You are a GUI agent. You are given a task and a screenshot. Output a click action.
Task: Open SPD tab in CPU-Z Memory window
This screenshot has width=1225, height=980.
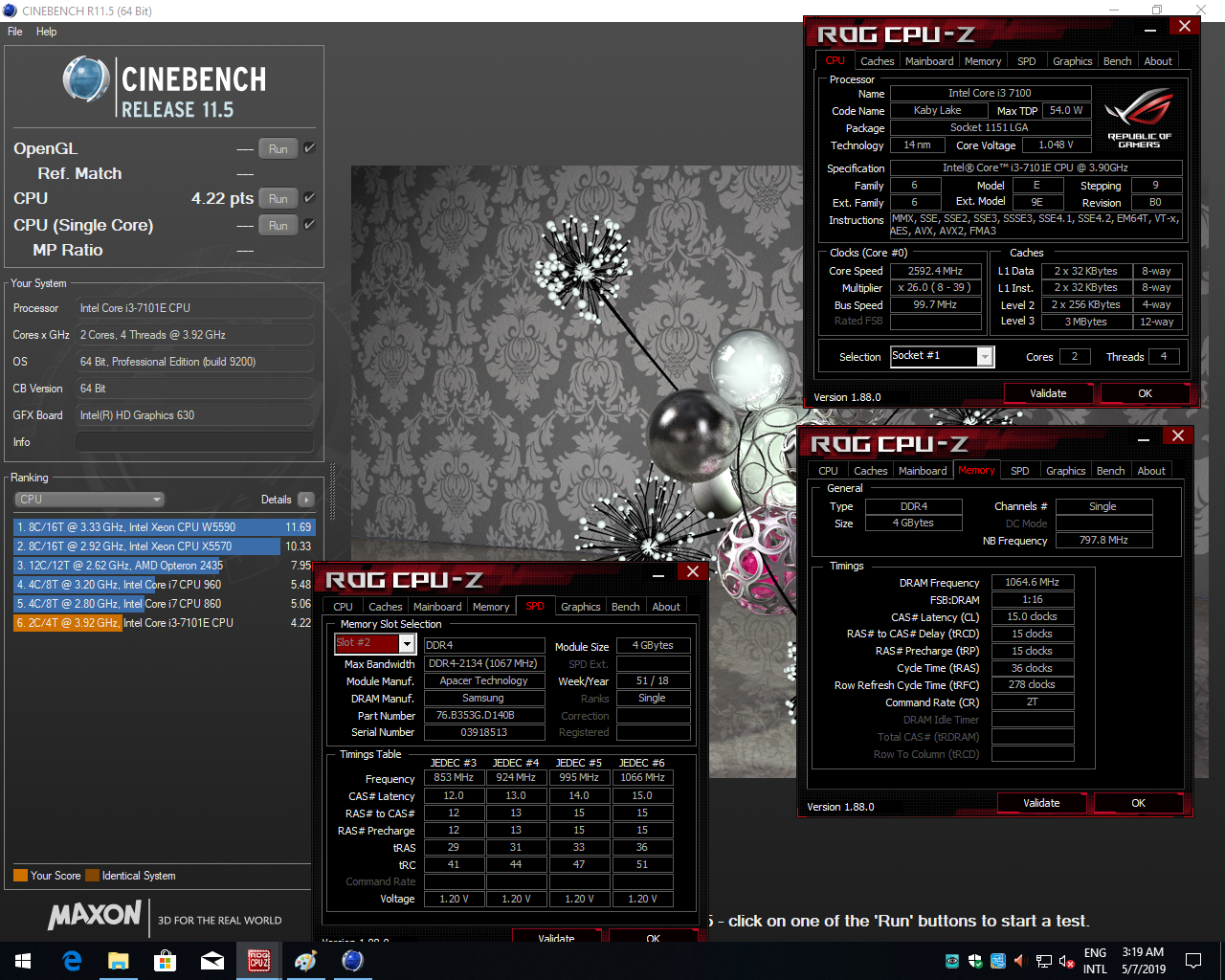click(x=1020, y=471)
